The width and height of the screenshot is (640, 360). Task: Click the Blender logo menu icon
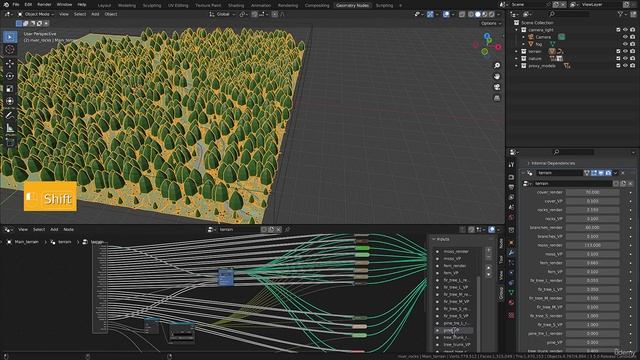coord(6,4)
